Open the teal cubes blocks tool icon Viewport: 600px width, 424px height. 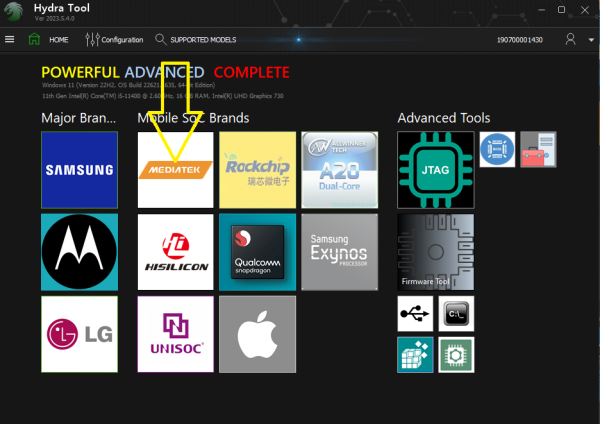click(415, 355)
